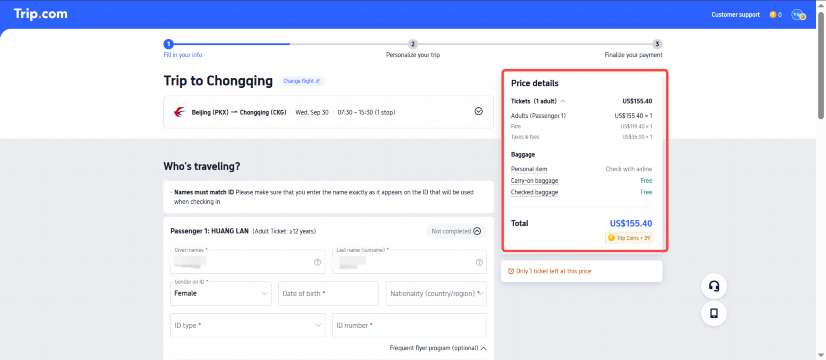Select the 'Only 1 ticket left' notice
Viewport: 826px width, 360px height.
point(582,271)
